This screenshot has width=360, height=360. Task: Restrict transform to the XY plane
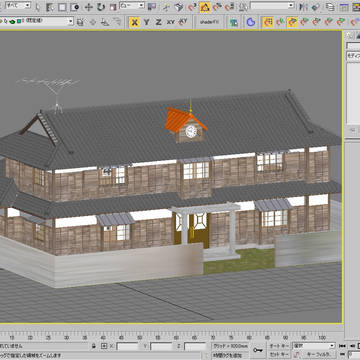click(x=171, y=22)
